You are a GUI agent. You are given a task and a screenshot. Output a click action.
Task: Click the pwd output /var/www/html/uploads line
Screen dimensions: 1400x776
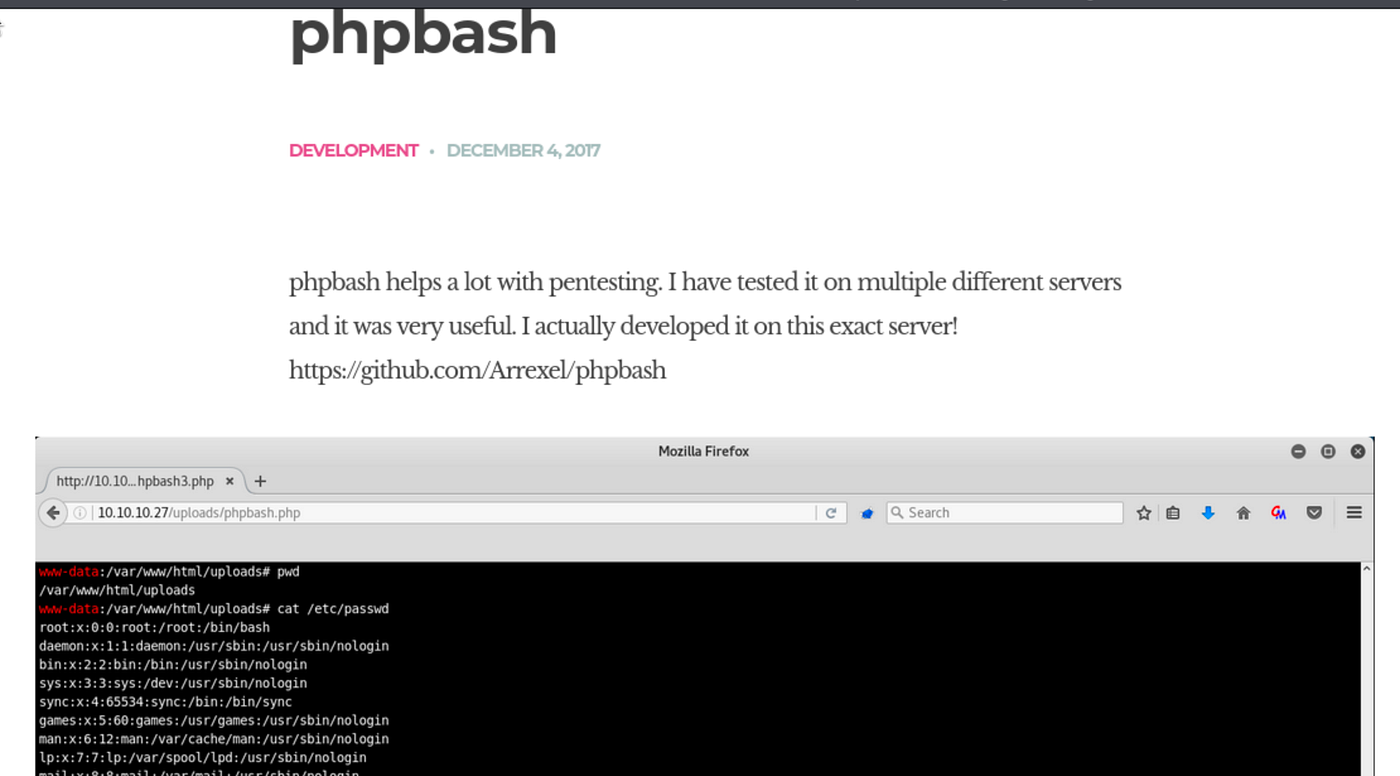(117, 590)
